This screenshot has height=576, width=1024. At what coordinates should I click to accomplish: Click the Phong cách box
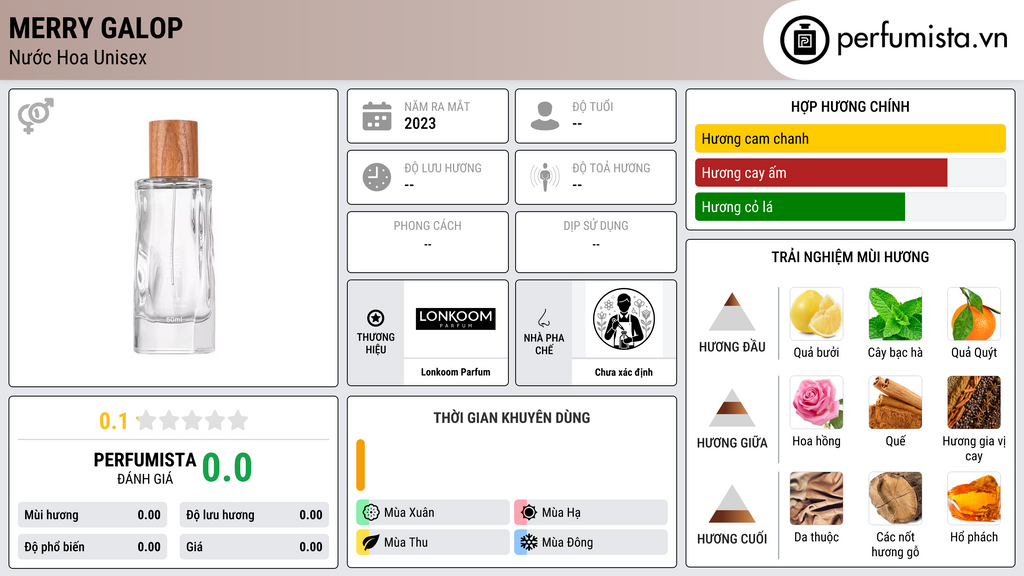pyautogui.click(x=428, y=242)
